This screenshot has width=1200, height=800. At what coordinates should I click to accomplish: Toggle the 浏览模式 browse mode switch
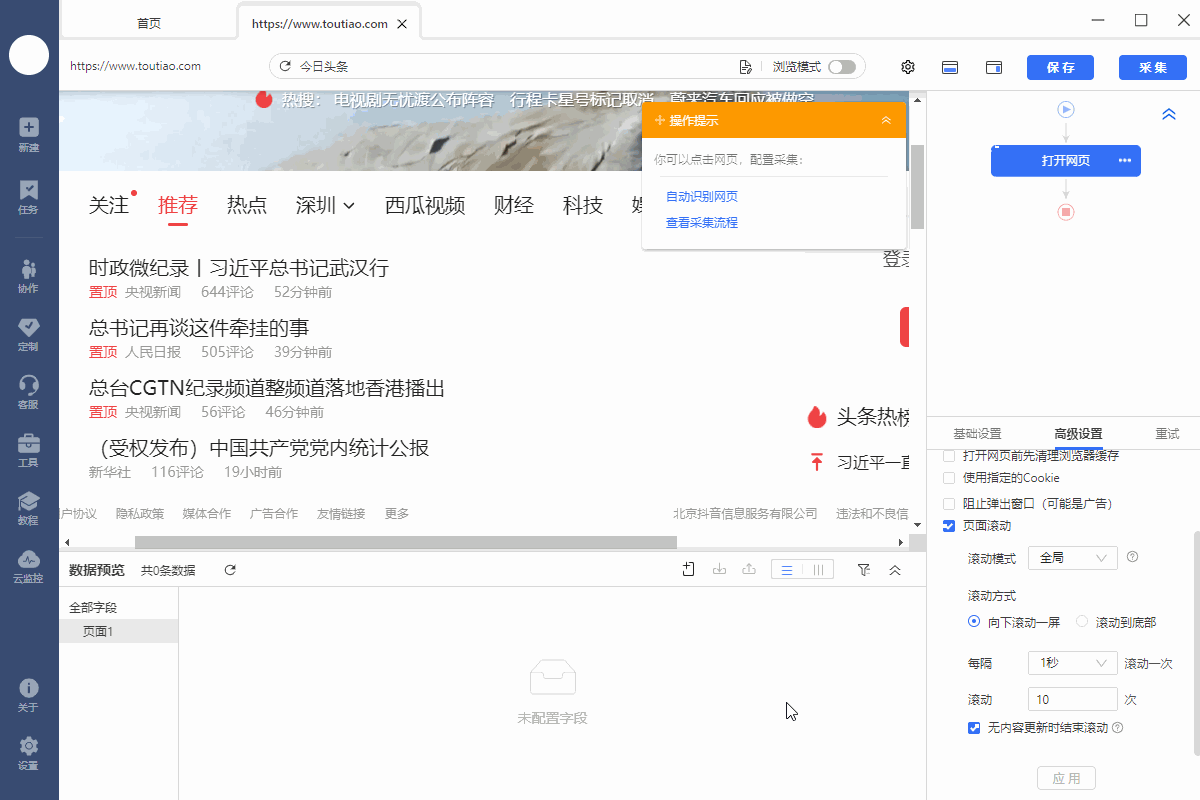pyautogui.click(x=842, y=67)
